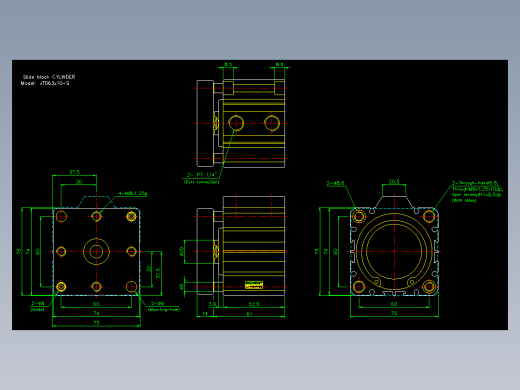Pick the '2- PT 1/4"' leader annotation
The width and height of the screenshot is (520, 390).
pyautogui.click(x=202, y=175)
